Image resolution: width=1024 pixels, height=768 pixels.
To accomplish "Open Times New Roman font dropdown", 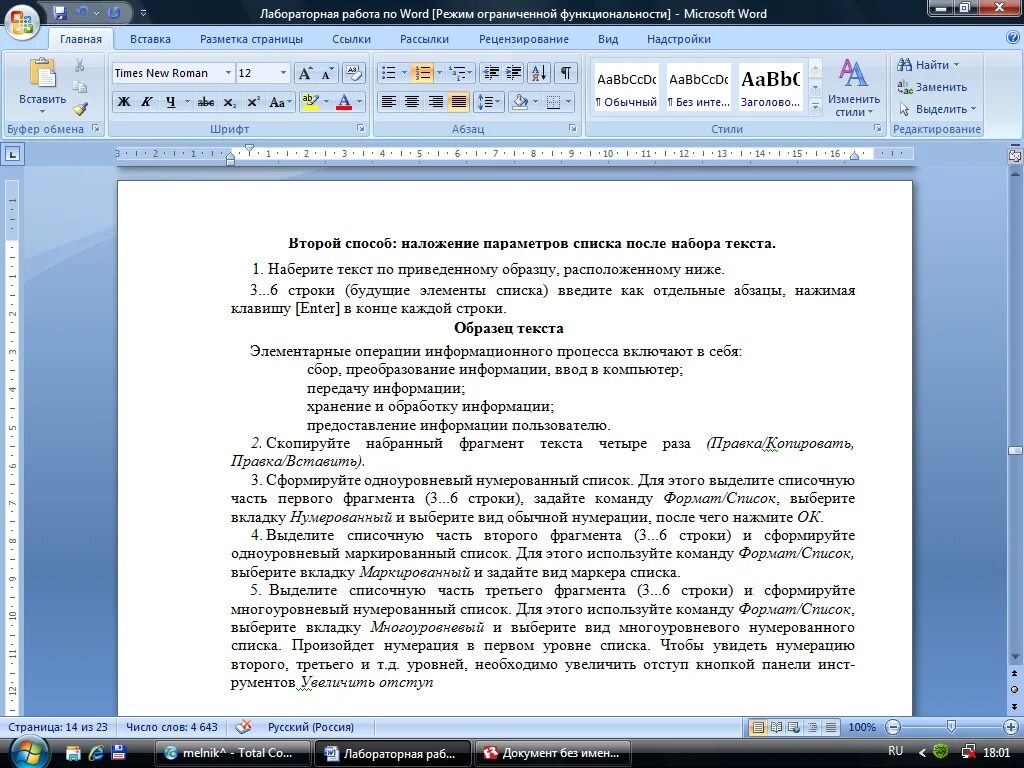I will click(x=228, y=73).
